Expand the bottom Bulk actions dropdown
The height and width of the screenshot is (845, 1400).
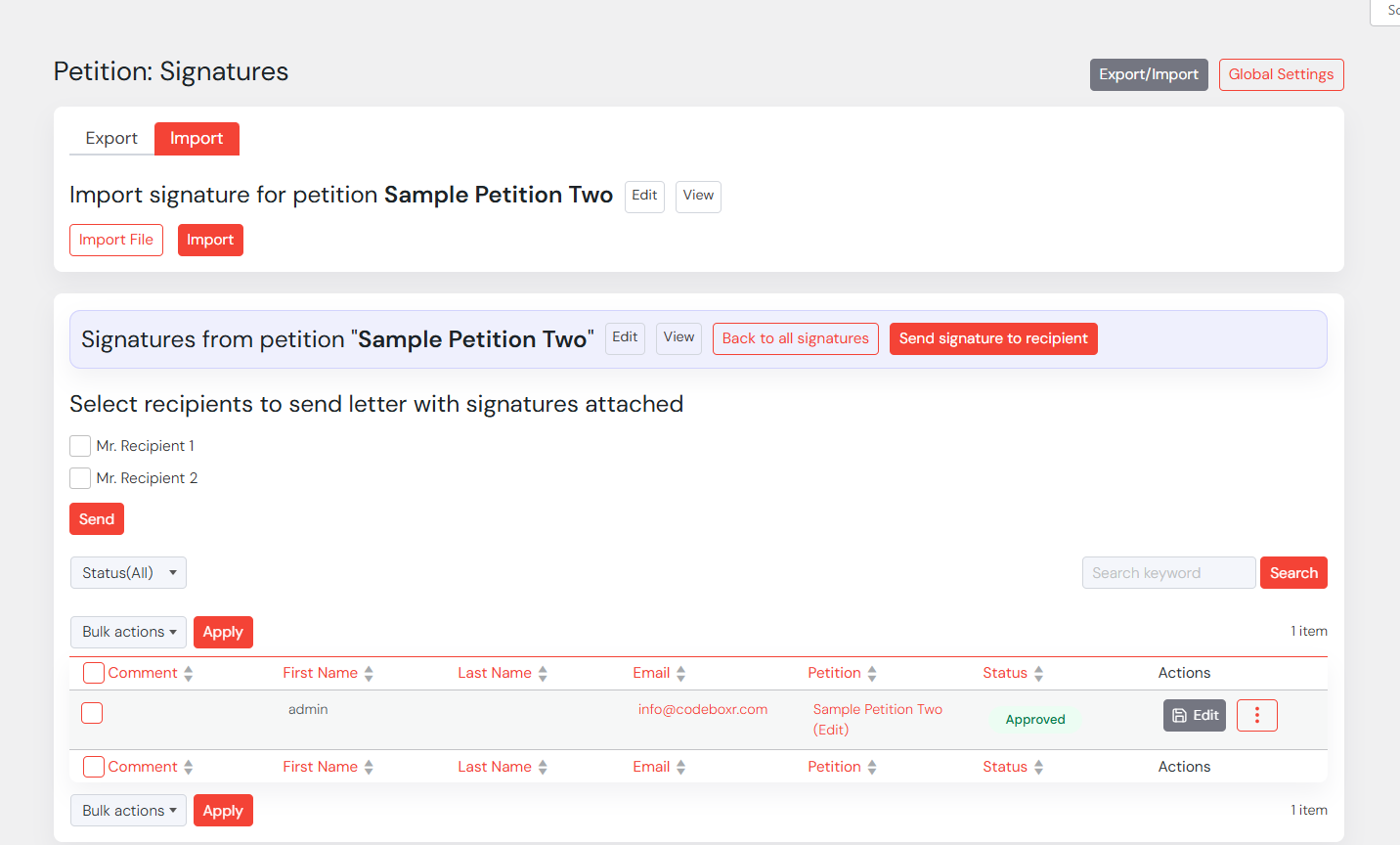point(128,811)
